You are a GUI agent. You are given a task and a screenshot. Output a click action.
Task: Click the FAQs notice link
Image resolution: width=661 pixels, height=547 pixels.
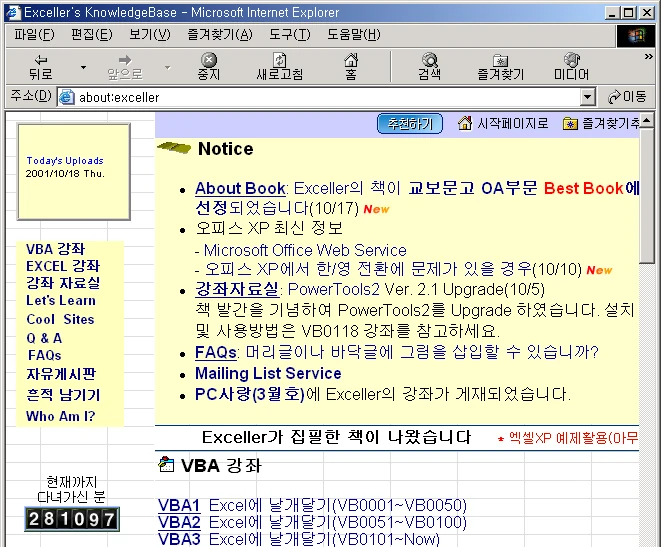216,352
